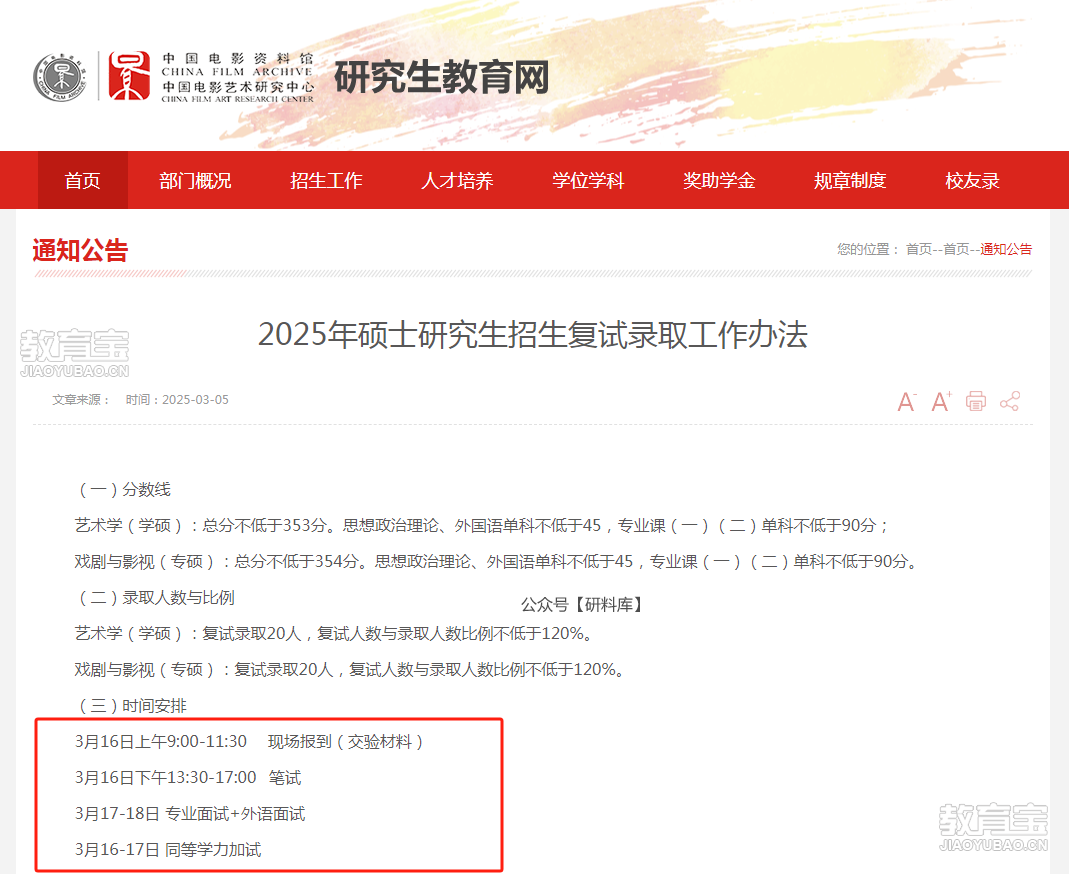Click the first 首页 breadcrumb link
This screenshot has width=1069, height=874.
pyautogui.click(x=919, y=249)
